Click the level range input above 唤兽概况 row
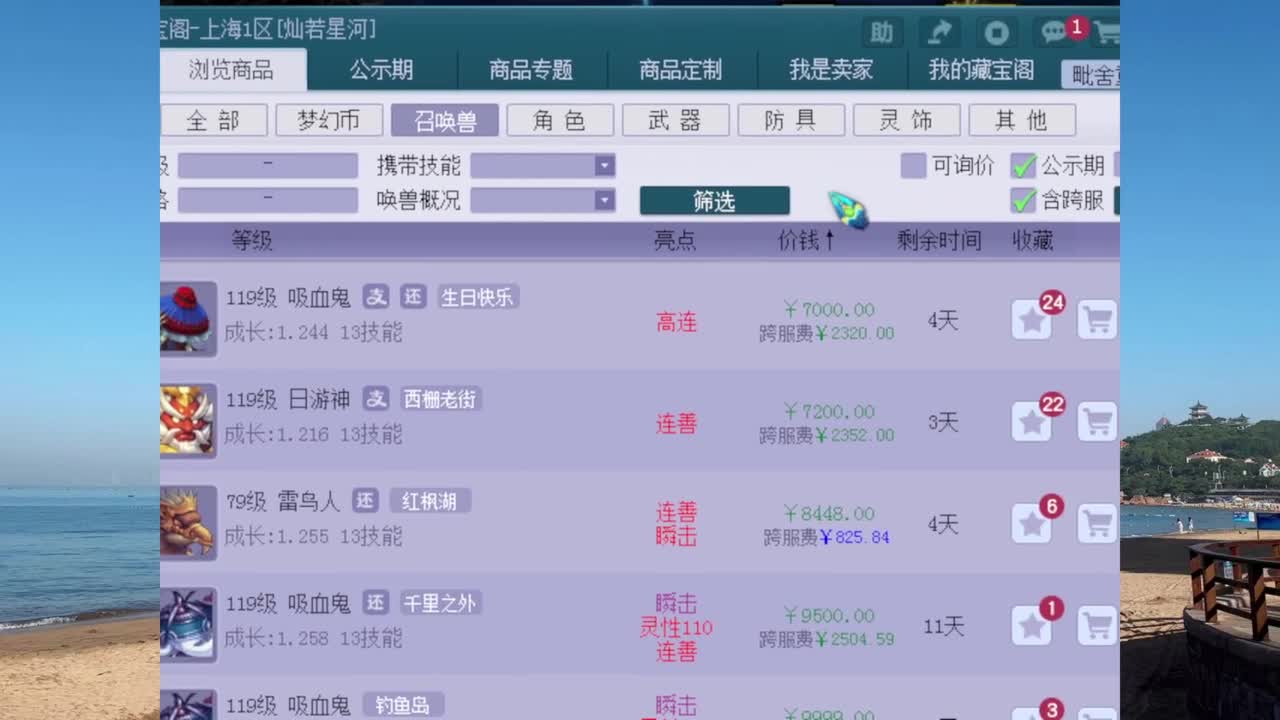The width and height of the screenshot is (1280, 720). click(x=268, y=166)
